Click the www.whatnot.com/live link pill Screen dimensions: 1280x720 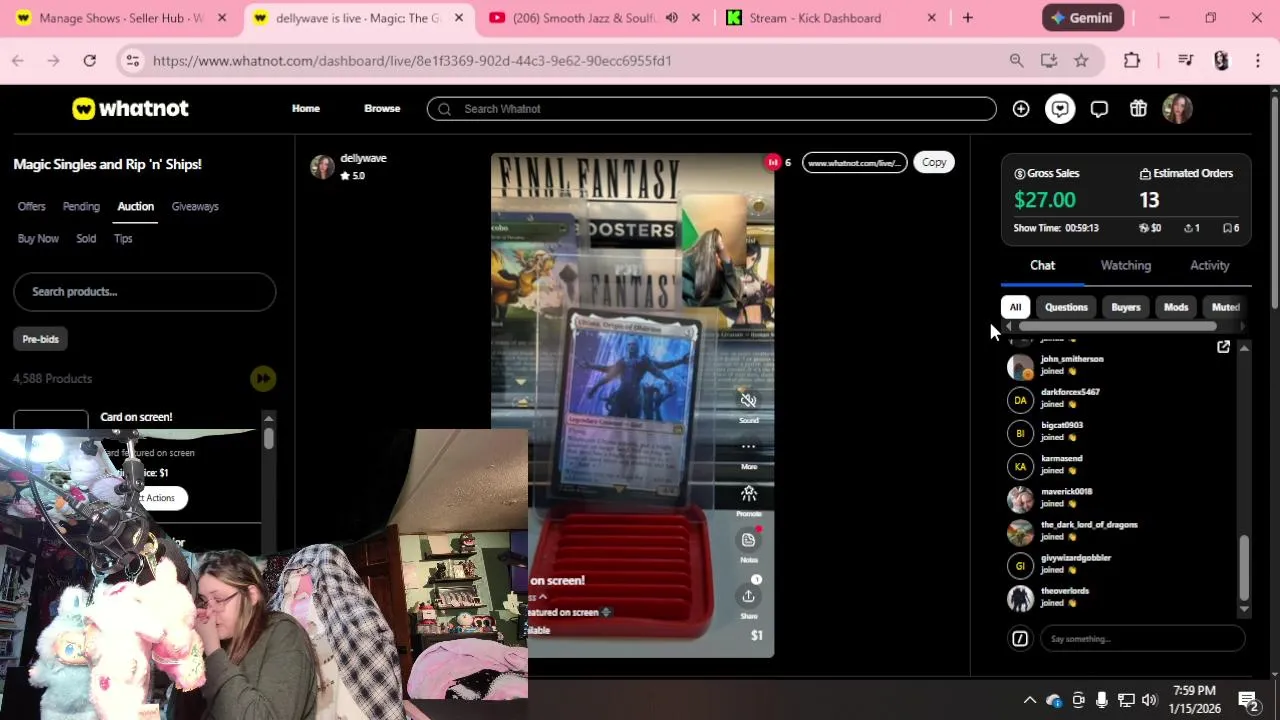click(854, 162)
